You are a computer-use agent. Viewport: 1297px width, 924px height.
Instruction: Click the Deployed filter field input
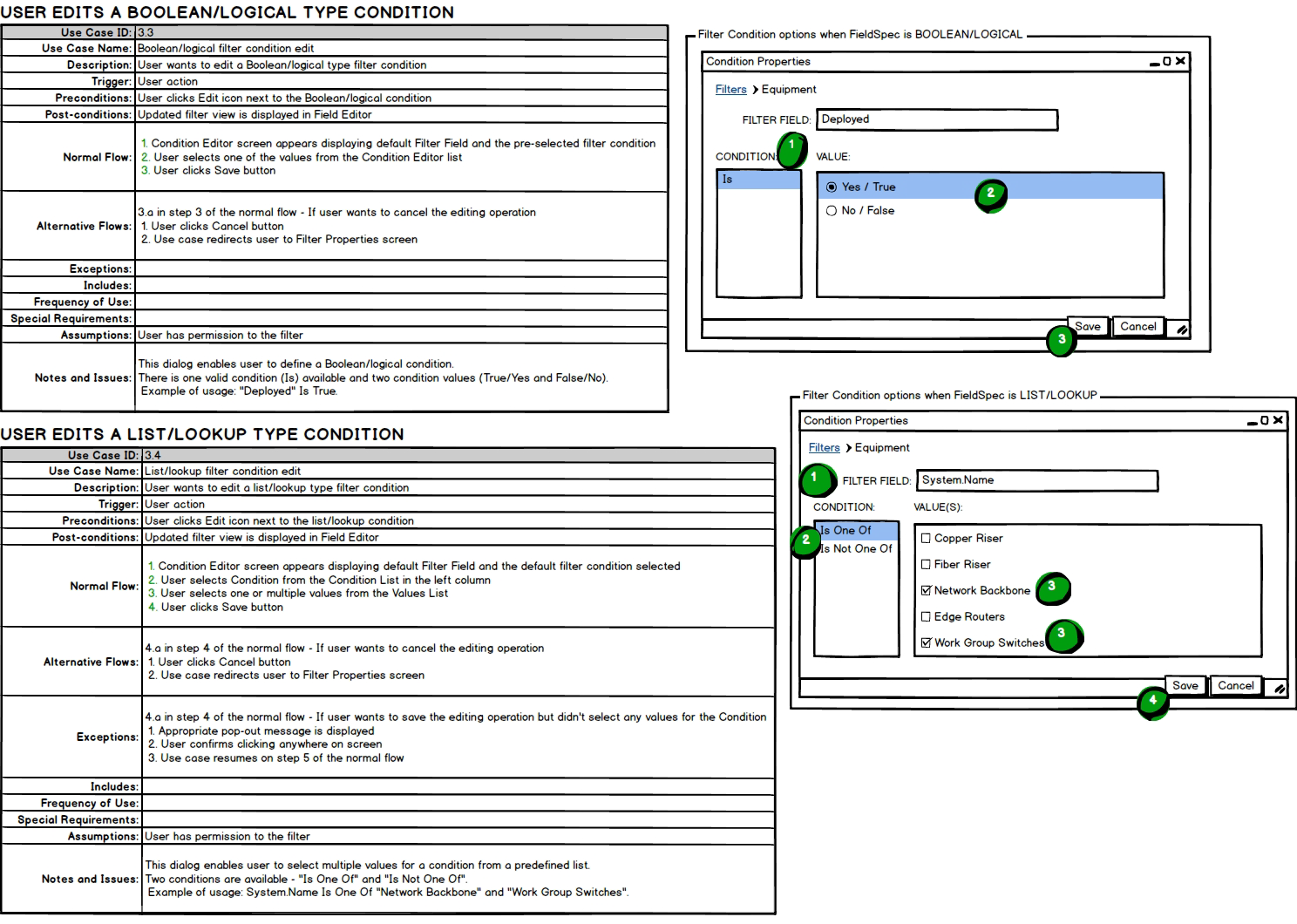pyautogui.click(x=938, y=119)
